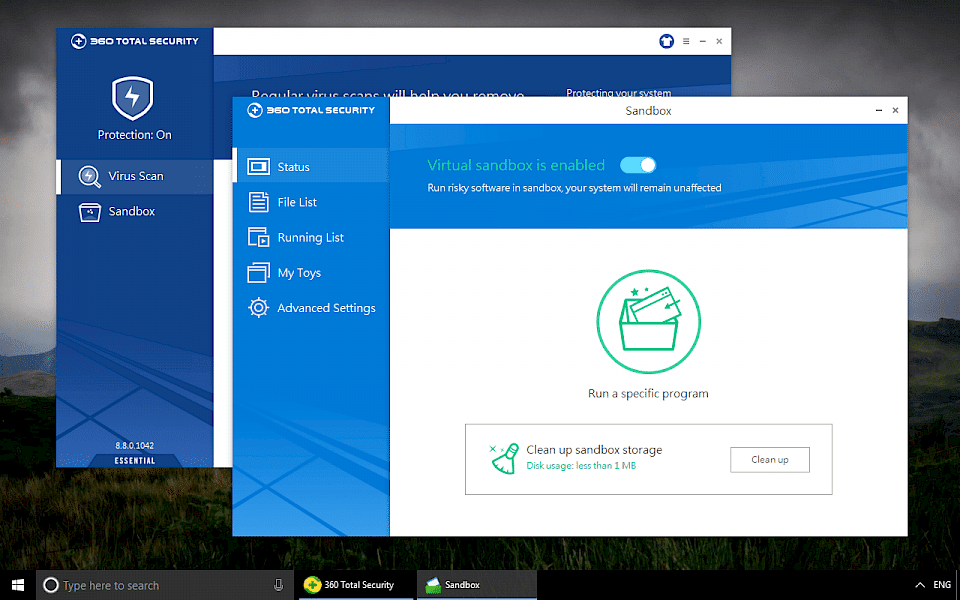
Task: Click the Virus Scan magnifier icon
Action: (89, 176)
